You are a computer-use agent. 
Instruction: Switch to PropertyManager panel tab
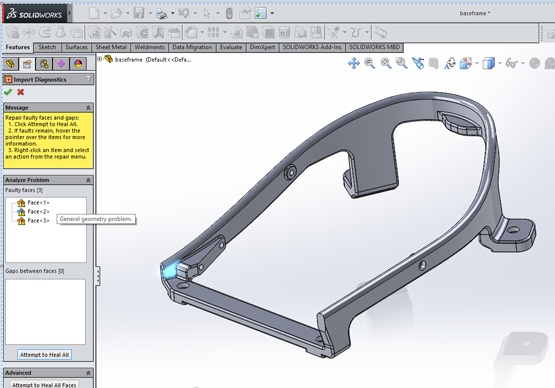(x=27, y=64)
